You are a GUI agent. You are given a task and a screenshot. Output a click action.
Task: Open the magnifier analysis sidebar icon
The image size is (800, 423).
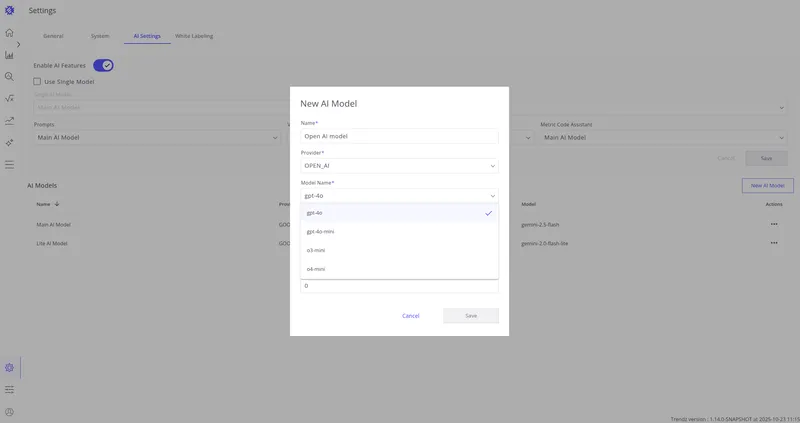pos(9,77)
